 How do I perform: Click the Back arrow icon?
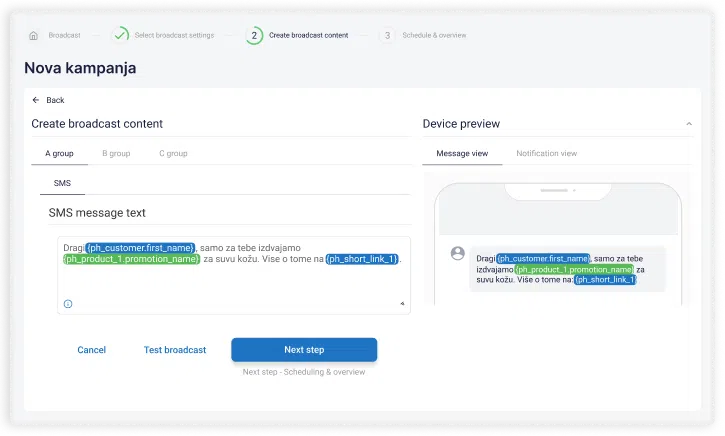pos(36,100)
